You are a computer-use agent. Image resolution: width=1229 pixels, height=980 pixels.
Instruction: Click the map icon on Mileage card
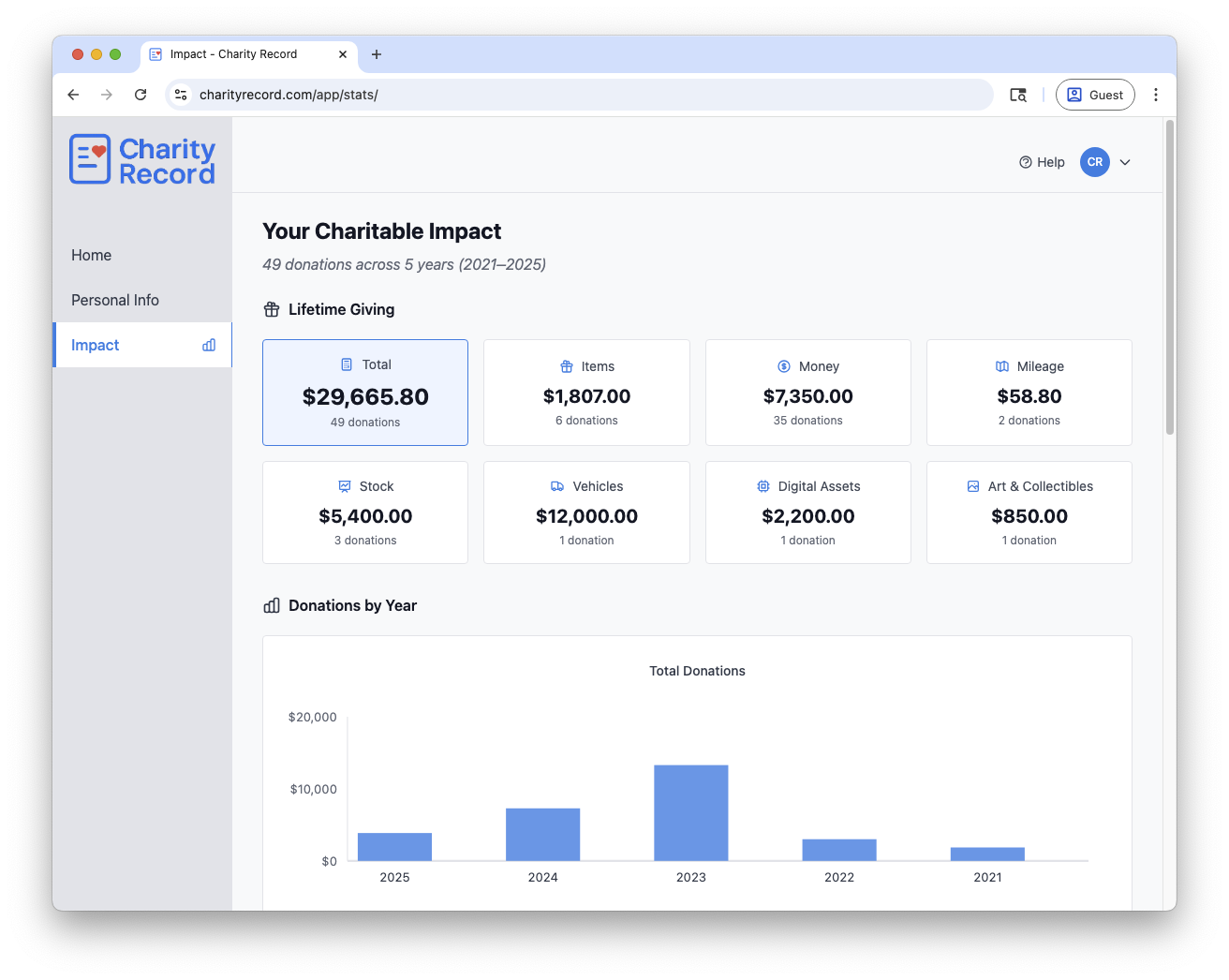[x=1002, y=366]
